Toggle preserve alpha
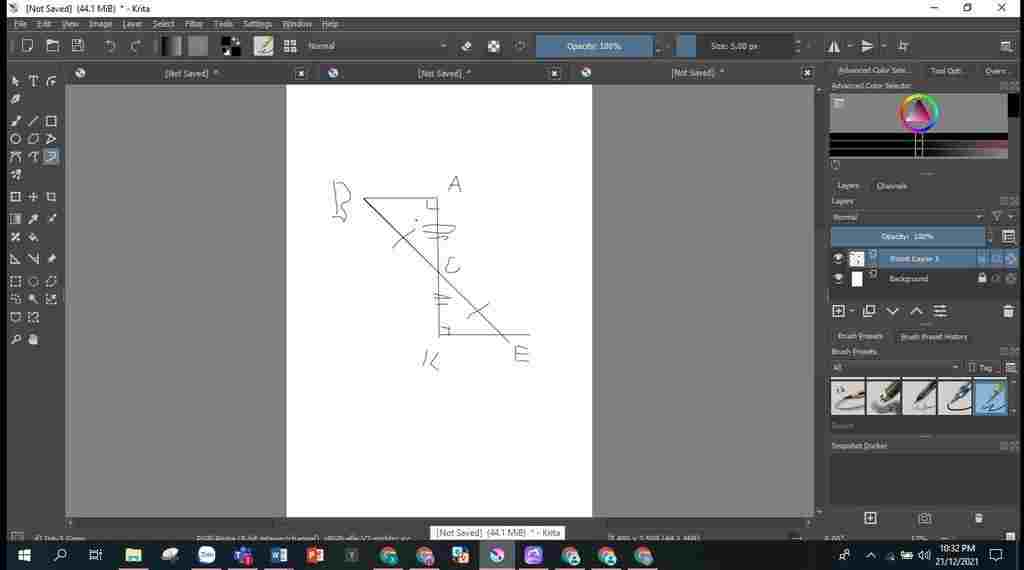Viewport: 1024px width, 570px height. pos(494,46)
